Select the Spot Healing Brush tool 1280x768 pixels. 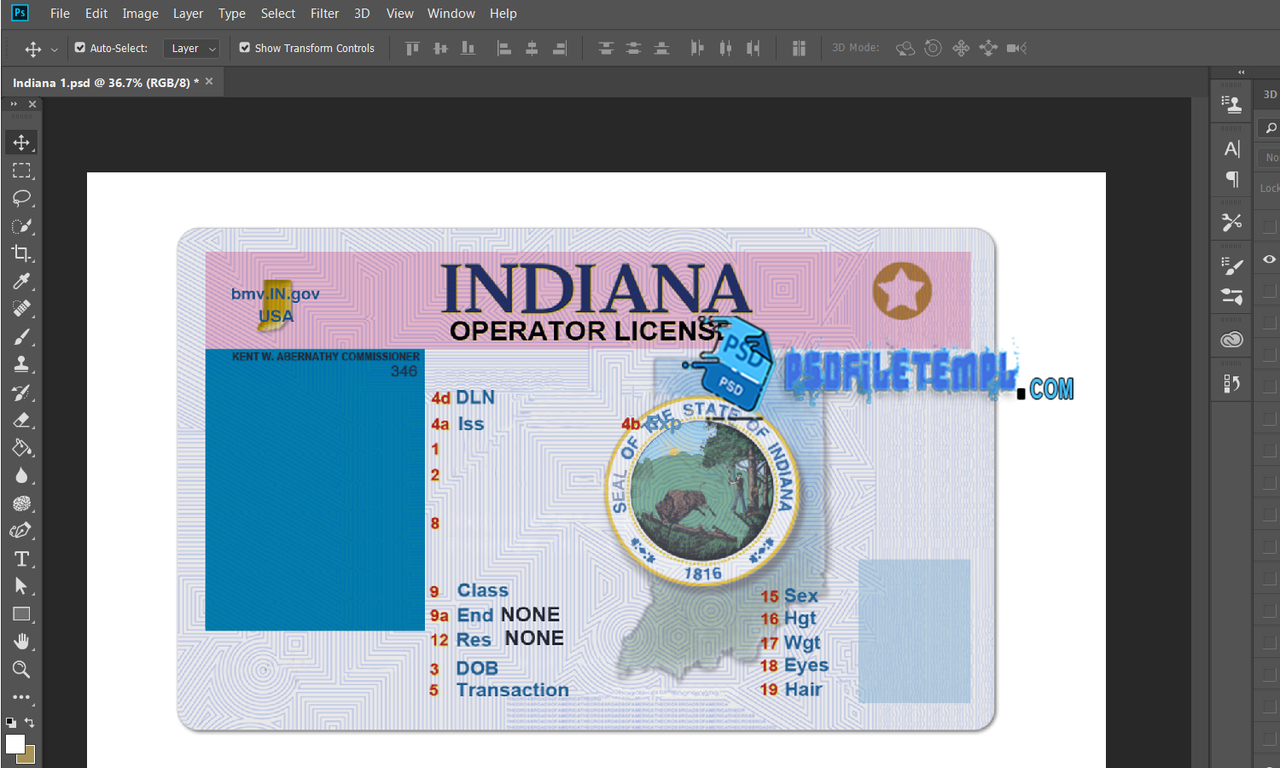(21, 309)
